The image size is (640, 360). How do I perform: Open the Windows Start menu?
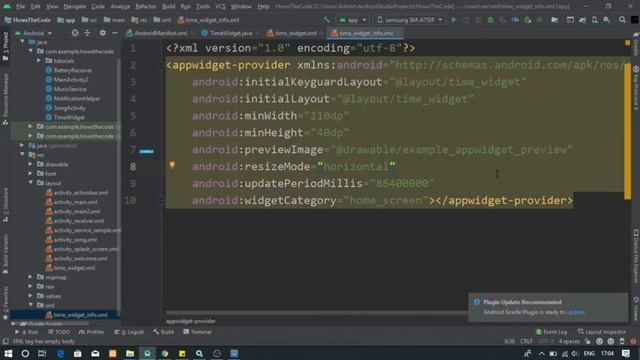pos(8,353)
